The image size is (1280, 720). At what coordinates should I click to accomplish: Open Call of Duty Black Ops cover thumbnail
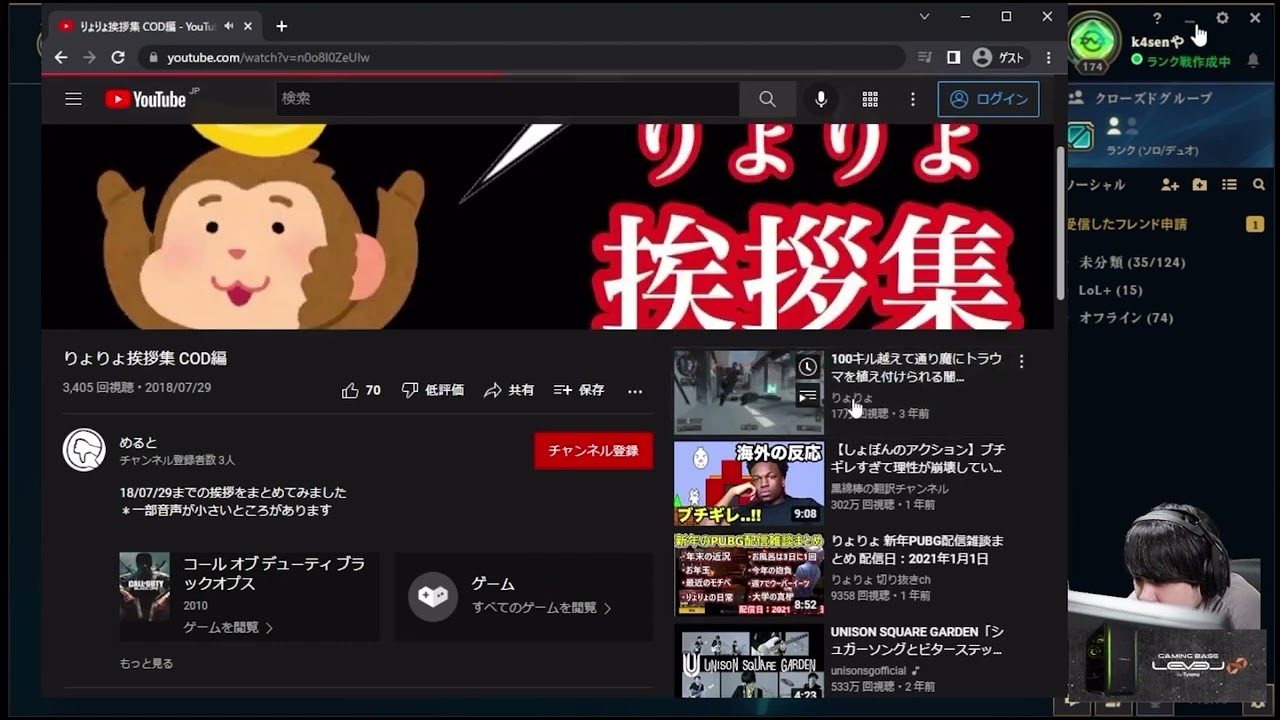pos(144,587)
